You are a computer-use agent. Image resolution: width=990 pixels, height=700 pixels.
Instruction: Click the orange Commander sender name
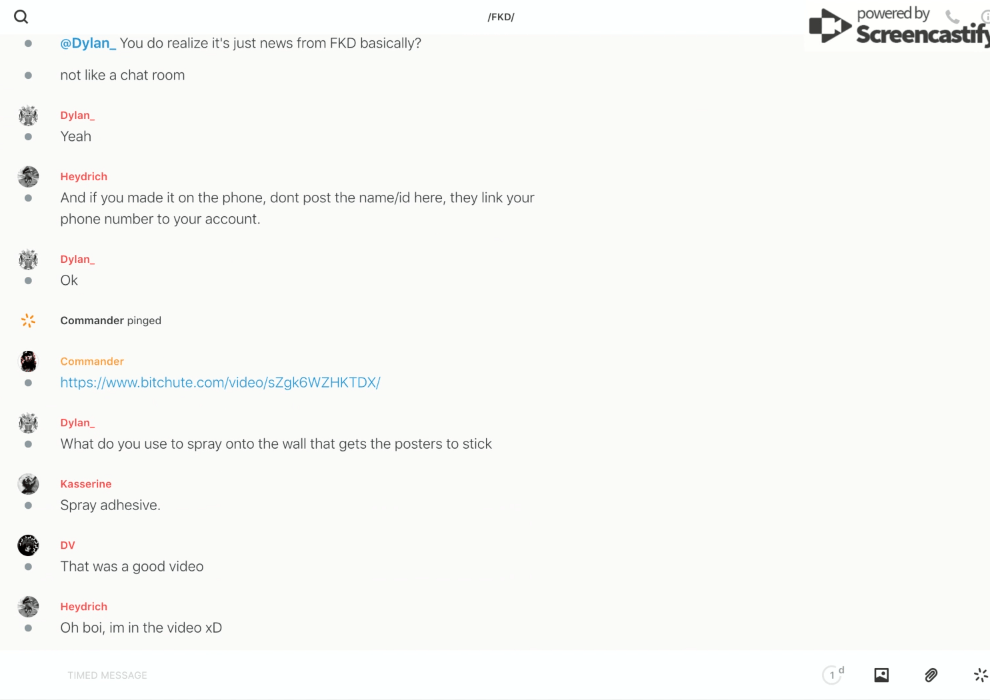click(x=92, y=362)
